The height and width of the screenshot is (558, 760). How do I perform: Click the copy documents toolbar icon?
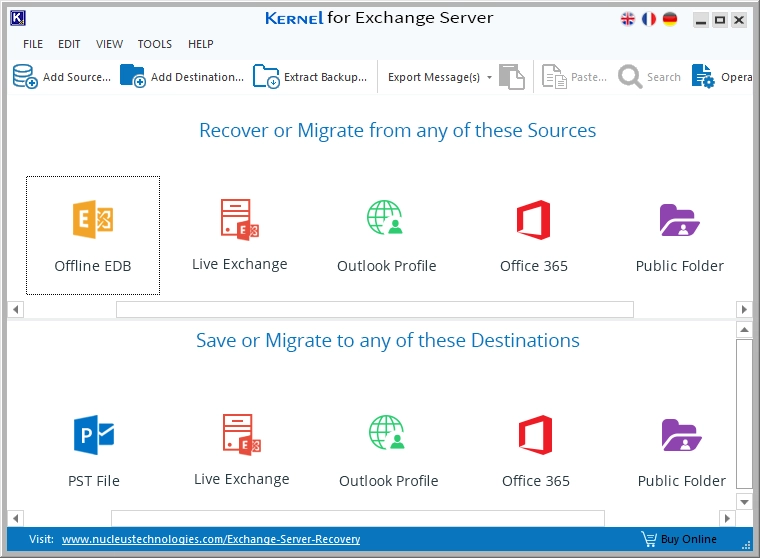tap(512, 77)
